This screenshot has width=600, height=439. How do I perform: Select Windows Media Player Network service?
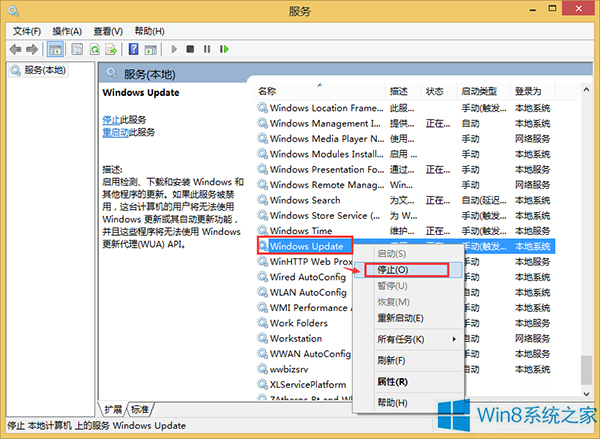point(405,139)
